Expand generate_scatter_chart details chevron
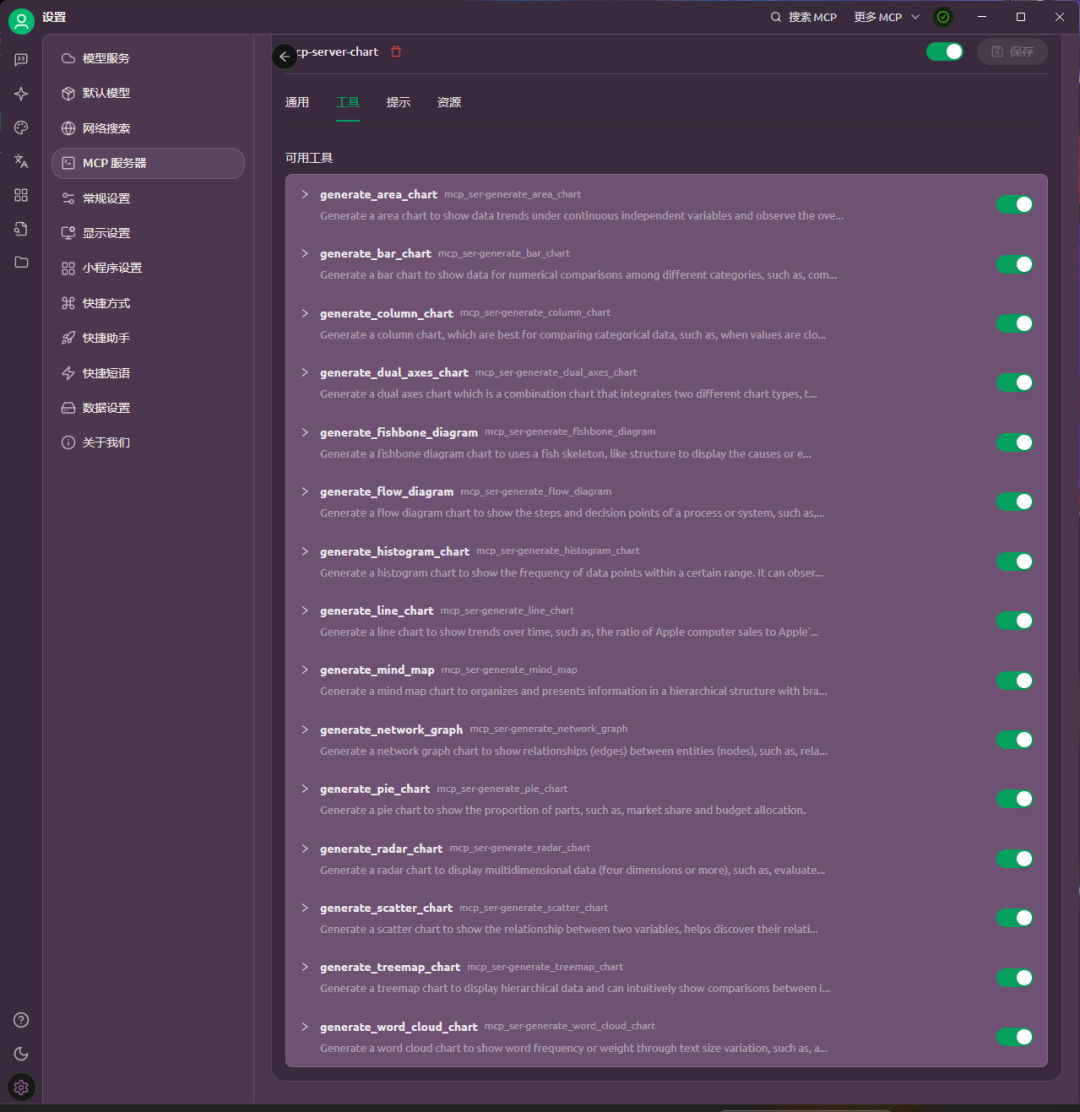The image size is (1080, 1112). click(x=305, y=908)
